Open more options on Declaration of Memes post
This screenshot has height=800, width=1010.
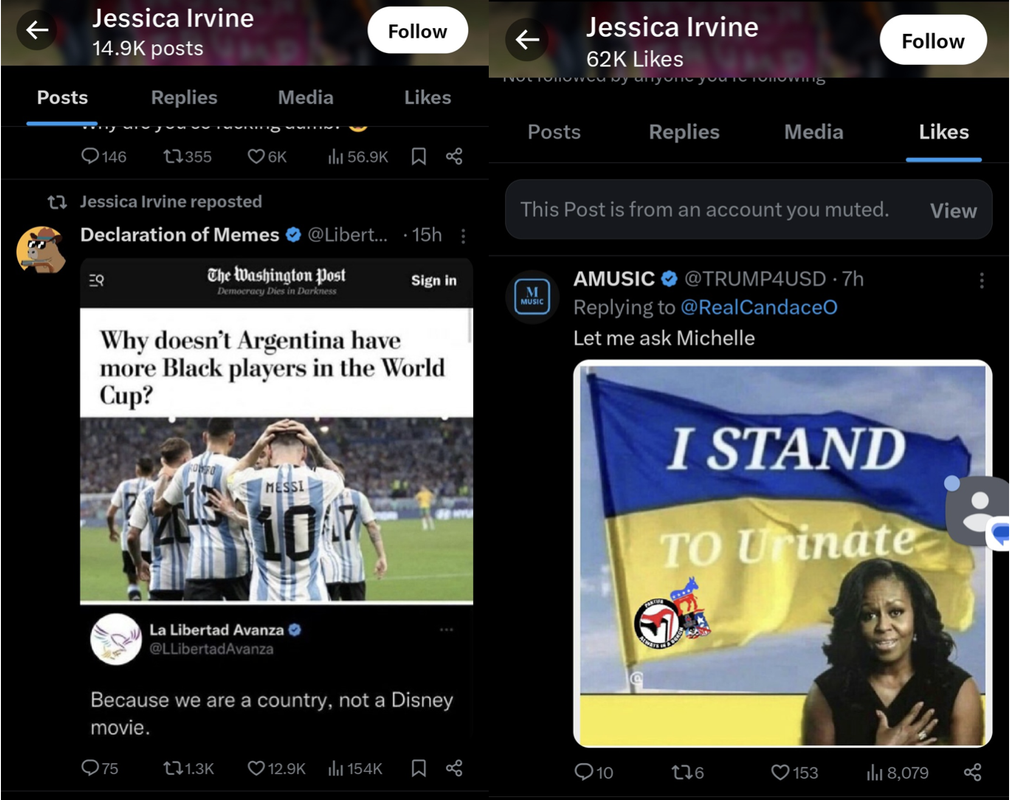(x=463, y=236)
